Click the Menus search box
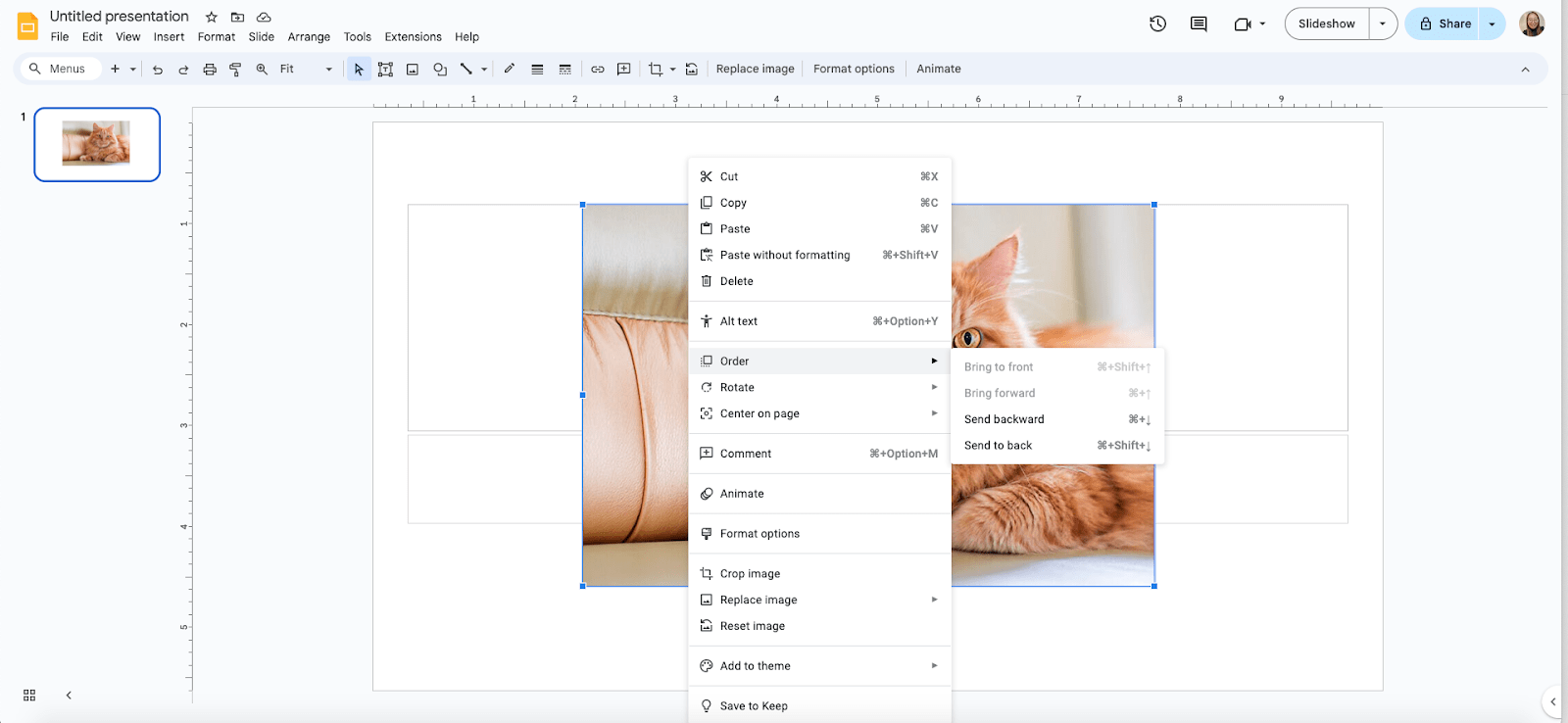 point(59,70)
